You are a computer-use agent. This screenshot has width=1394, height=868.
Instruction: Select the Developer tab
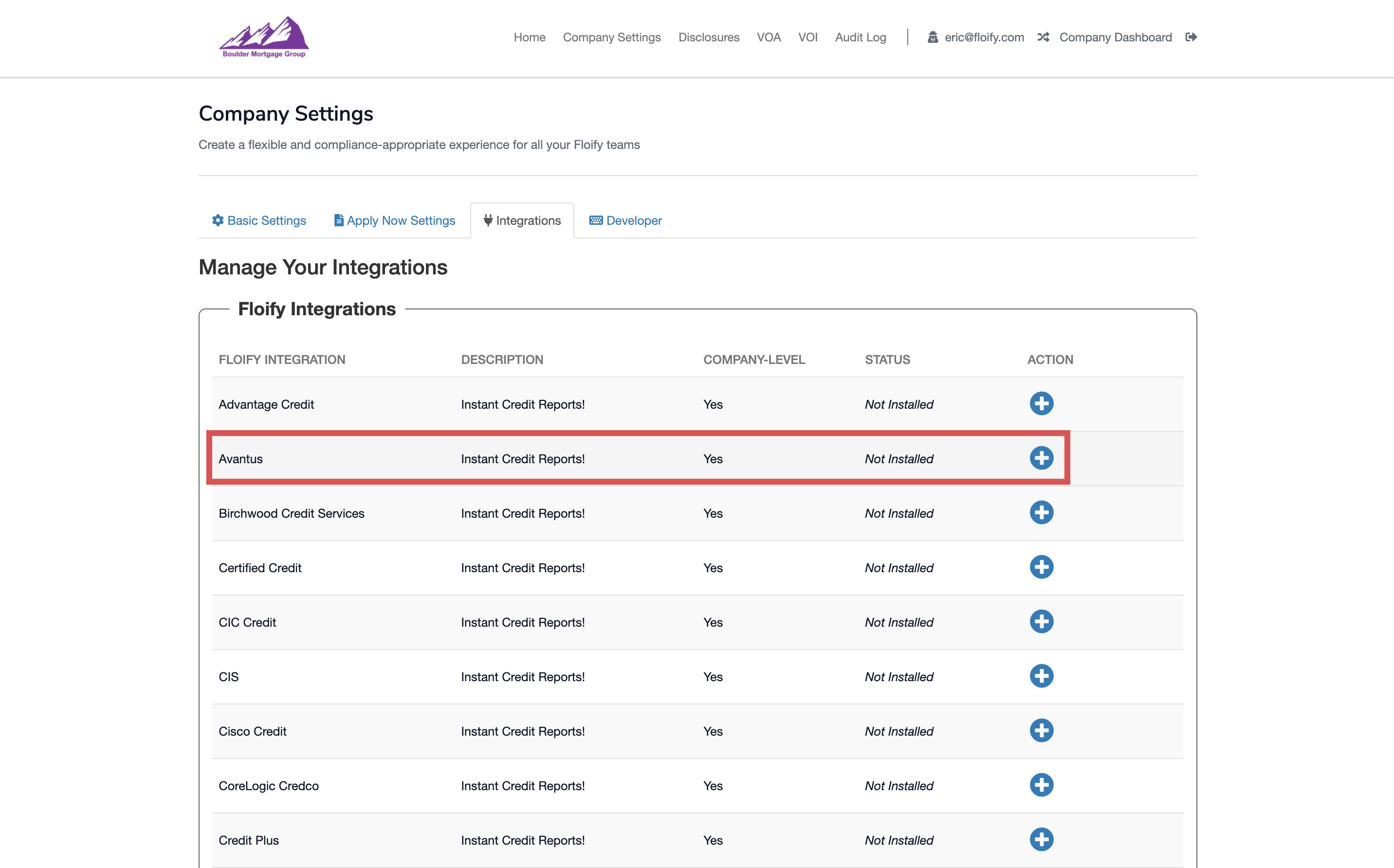pyautogui.click(x=625, y=220)
